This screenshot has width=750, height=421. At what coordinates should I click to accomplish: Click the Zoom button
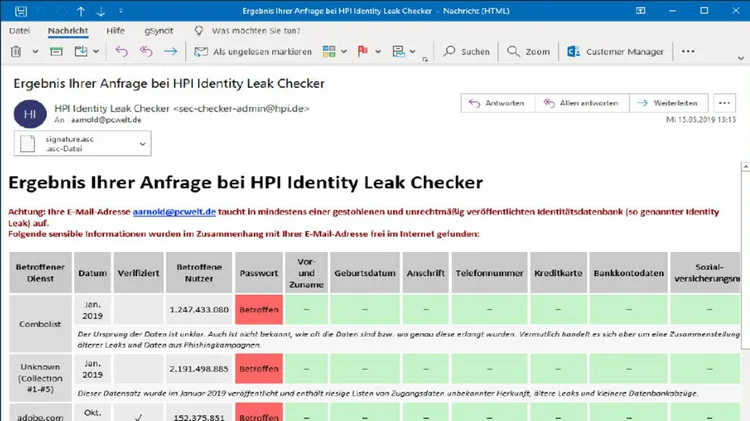(528, 51)
